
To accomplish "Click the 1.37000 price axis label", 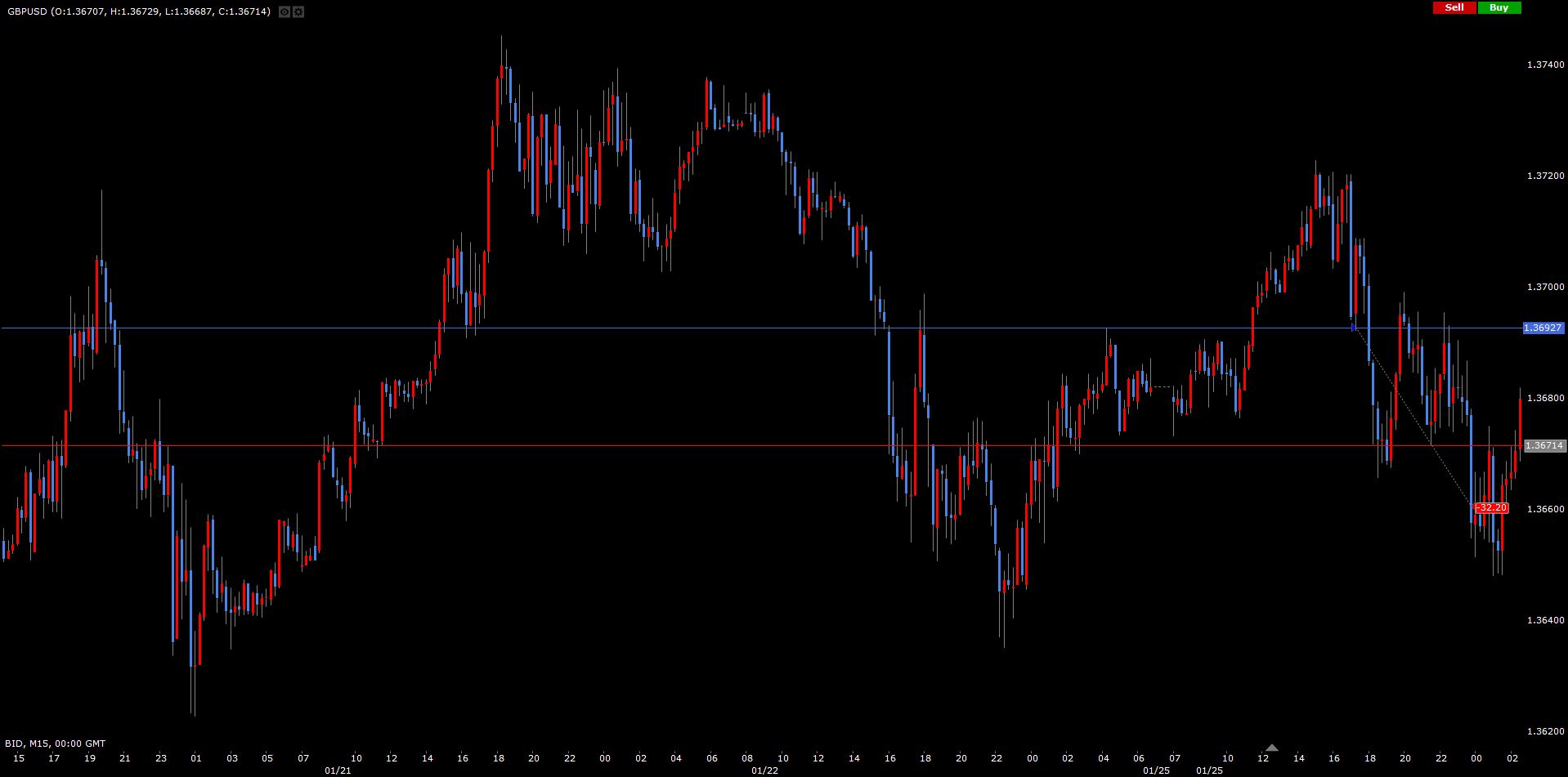I will tap(1545, 287).
